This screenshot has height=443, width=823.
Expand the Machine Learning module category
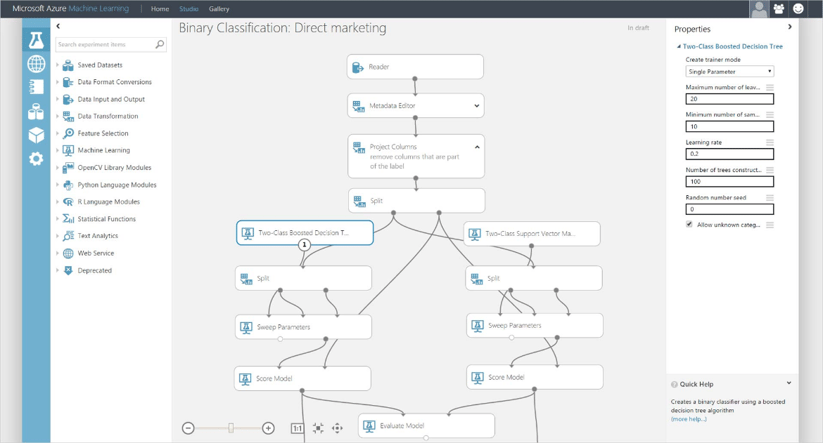(58, 150)
